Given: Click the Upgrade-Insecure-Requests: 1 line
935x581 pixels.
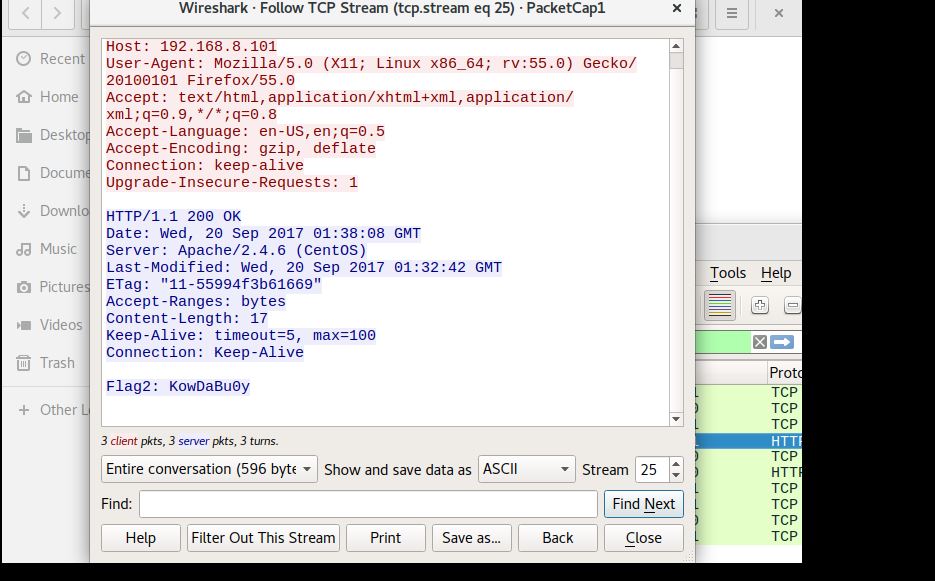Looking at the screenshot, I should pyautogui.click(x=232, y=183).
